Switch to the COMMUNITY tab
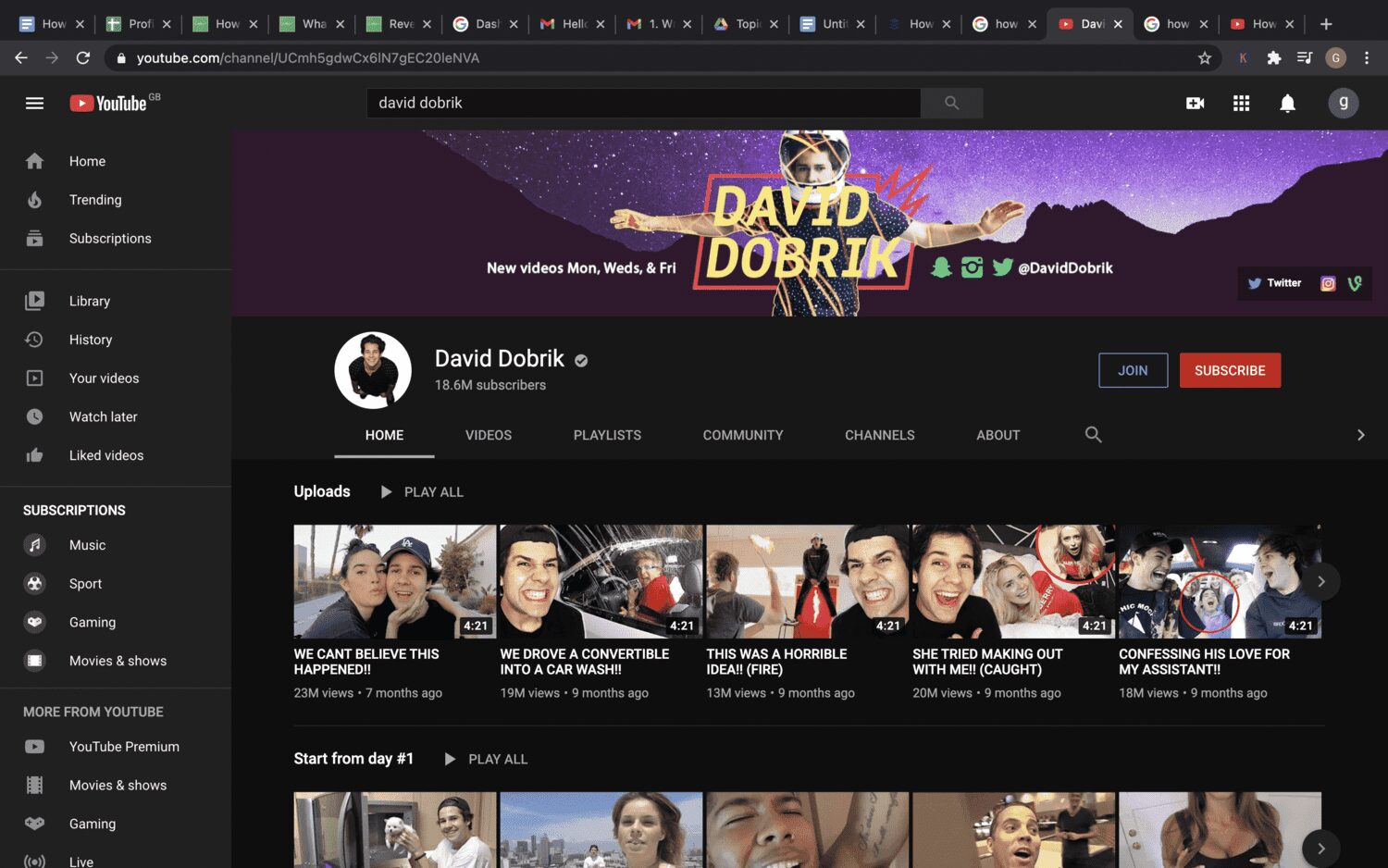Viewport: 1388px width, 868px height. pos(743,435)
